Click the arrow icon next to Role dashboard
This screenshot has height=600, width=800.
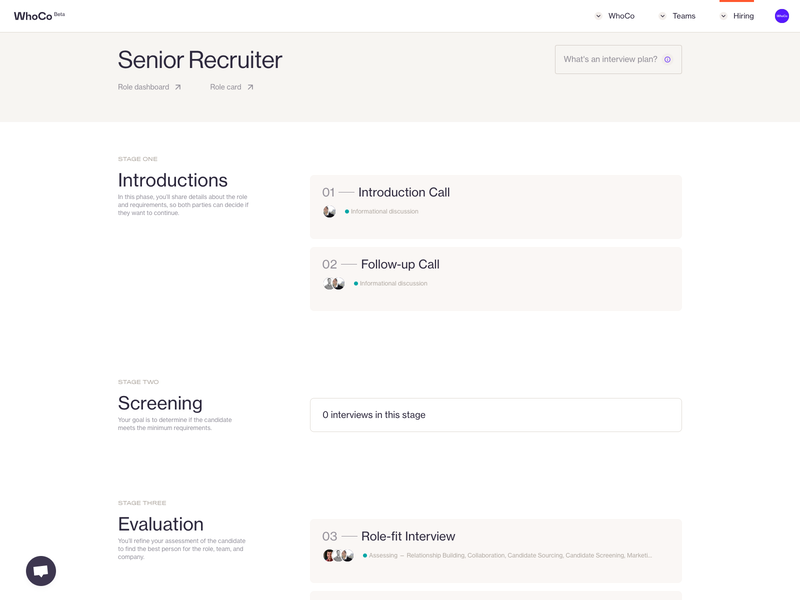pos(178,87)
